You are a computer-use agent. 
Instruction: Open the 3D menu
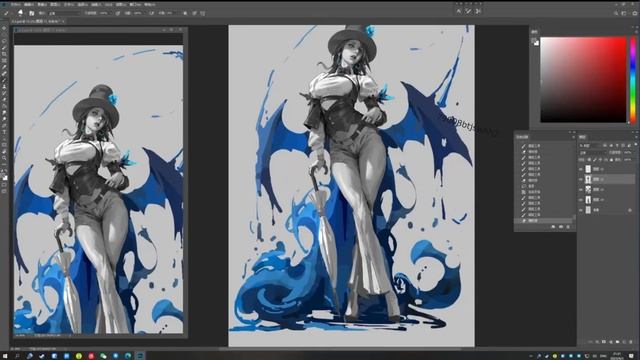(x=108, y=4)
